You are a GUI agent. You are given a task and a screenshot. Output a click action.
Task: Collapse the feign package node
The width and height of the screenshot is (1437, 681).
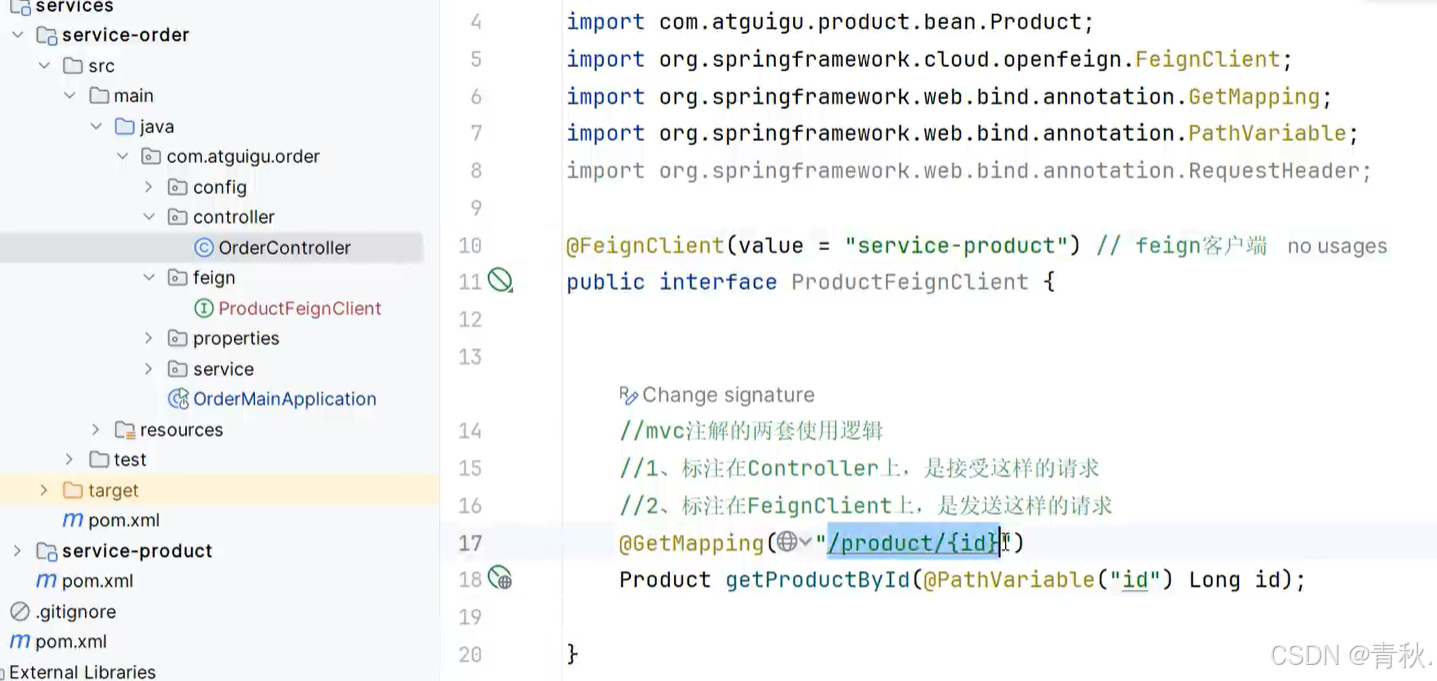pos(148,278)
